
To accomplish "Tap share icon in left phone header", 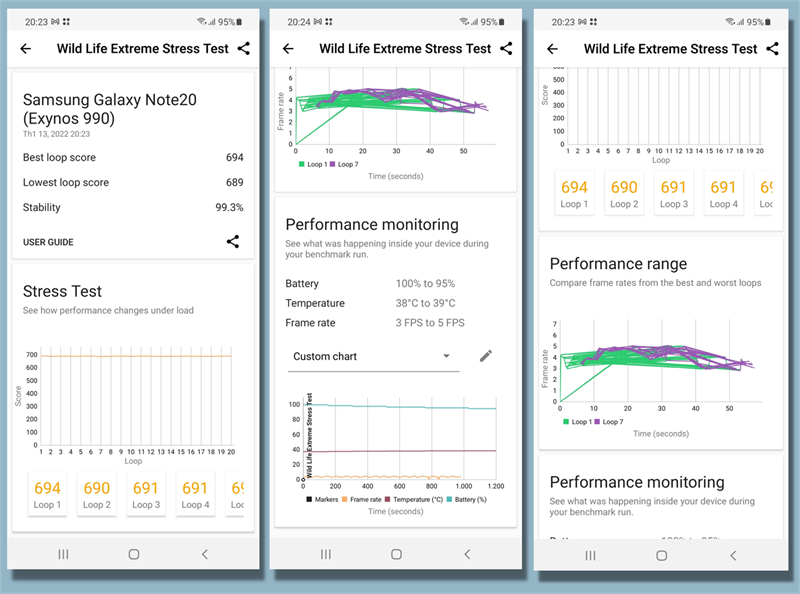I will [244, 48].
